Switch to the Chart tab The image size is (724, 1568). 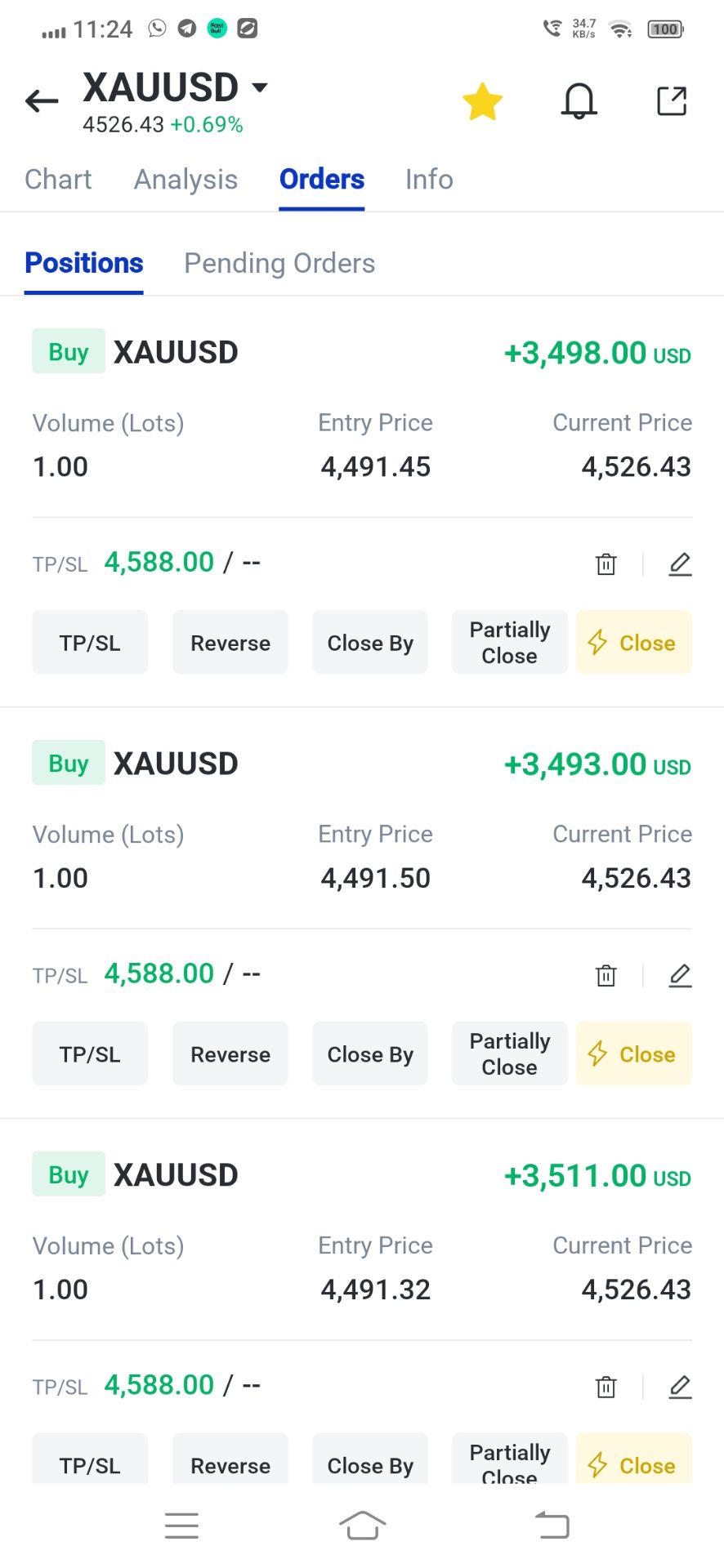pos(58,180)
